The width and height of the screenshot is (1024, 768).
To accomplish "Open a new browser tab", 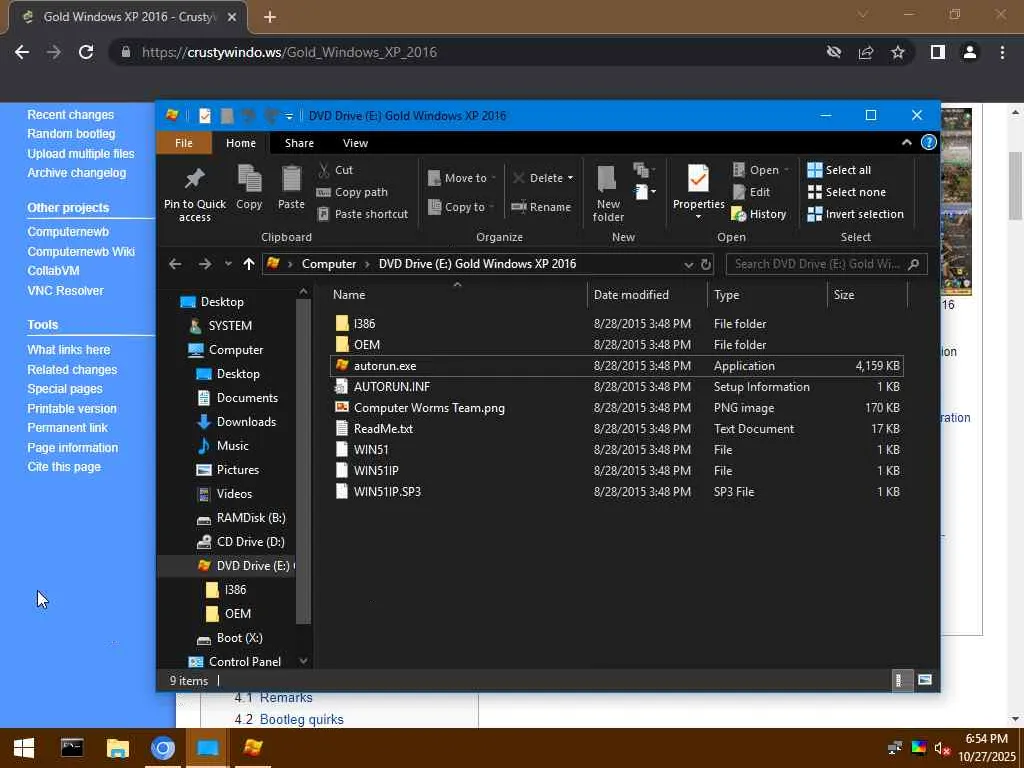I will point(270,17).
